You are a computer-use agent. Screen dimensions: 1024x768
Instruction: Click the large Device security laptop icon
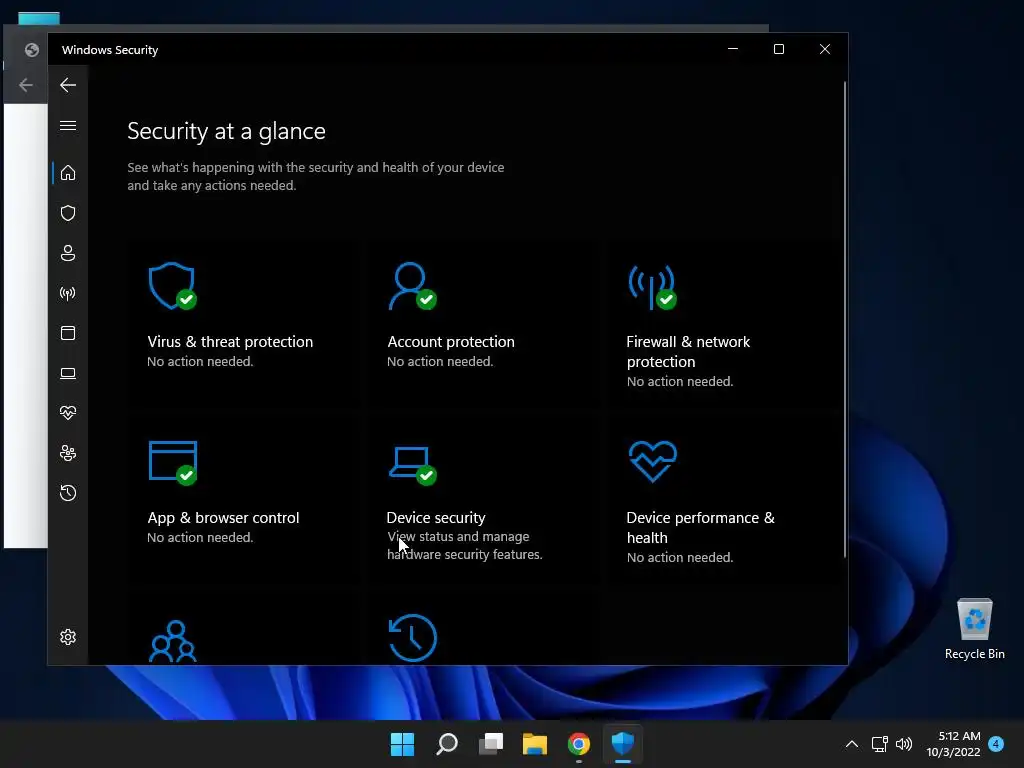coord(412,465)
